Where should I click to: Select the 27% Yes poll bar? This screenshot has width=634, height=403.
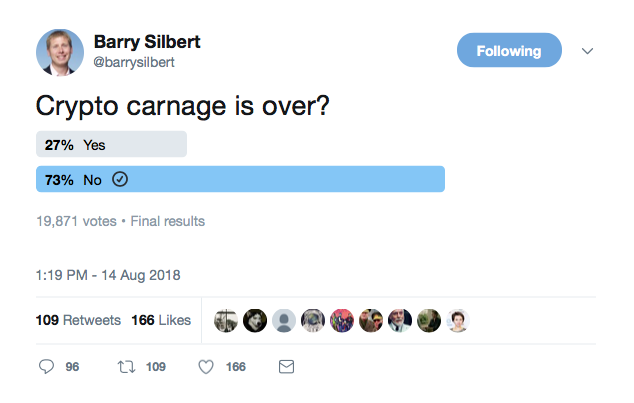click(111, 144)
